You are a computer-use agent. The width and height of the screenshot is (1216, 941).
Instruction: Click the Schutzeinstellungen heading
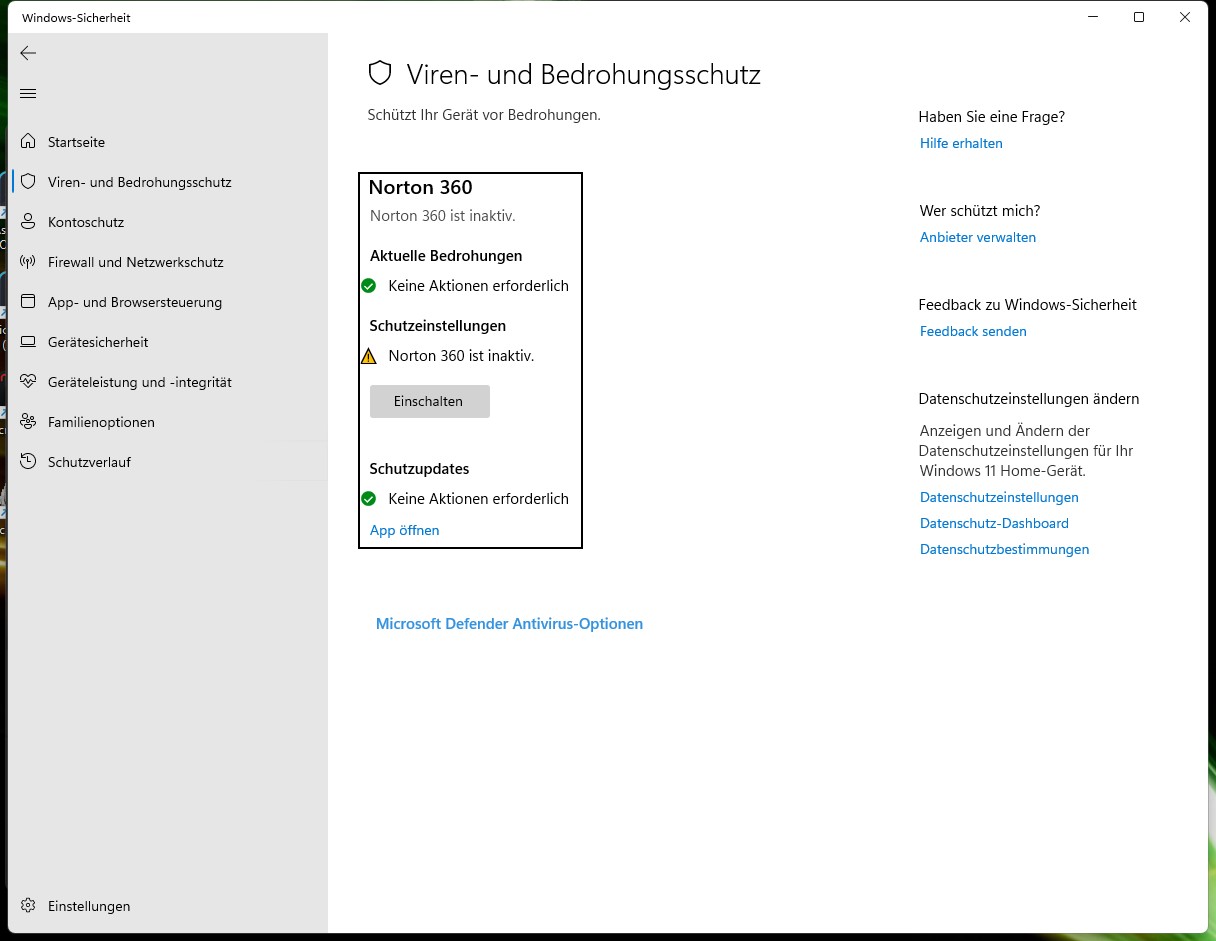[438, 326]
